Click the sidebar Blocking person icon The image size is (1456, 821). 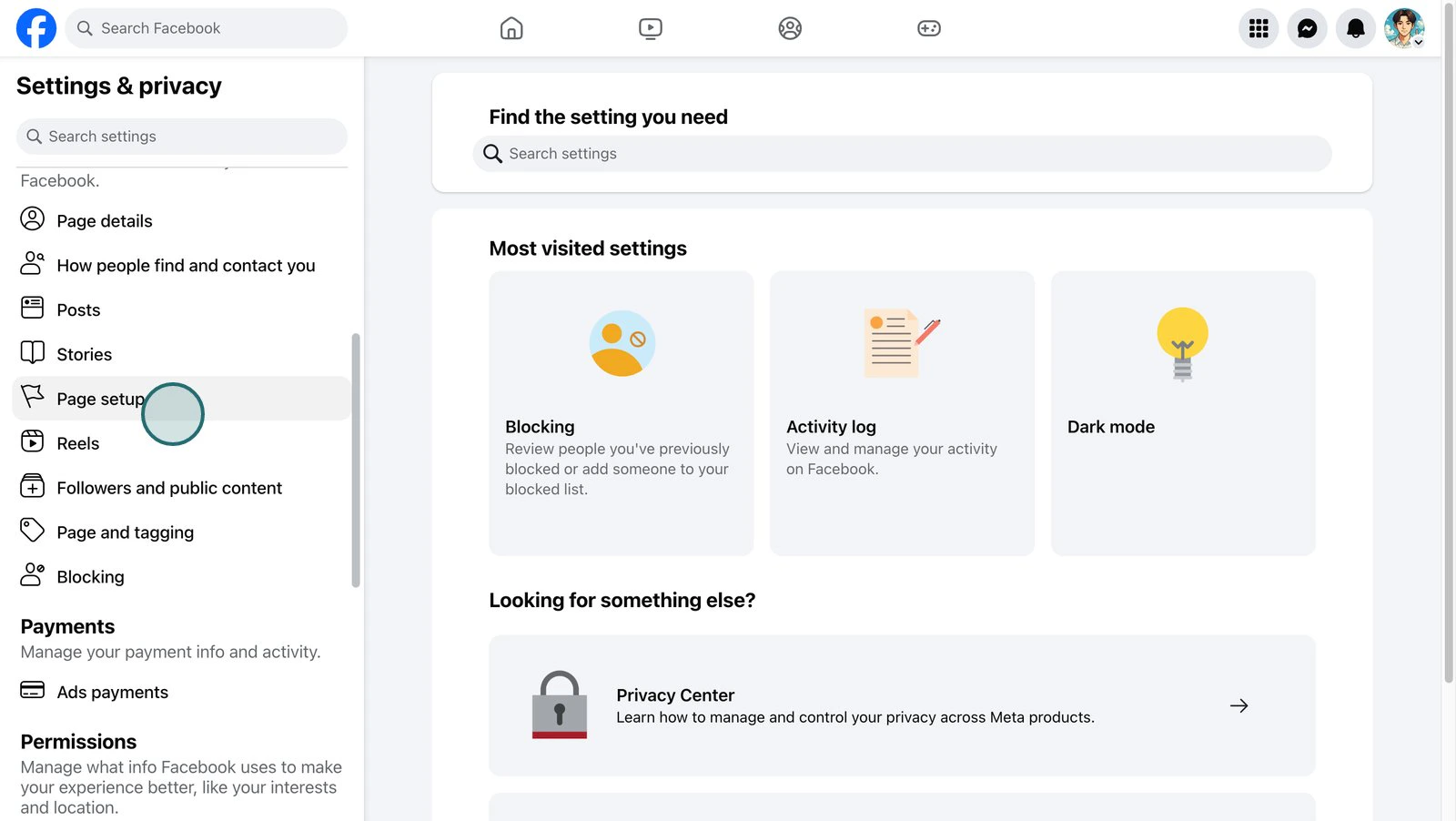point(33,575)
